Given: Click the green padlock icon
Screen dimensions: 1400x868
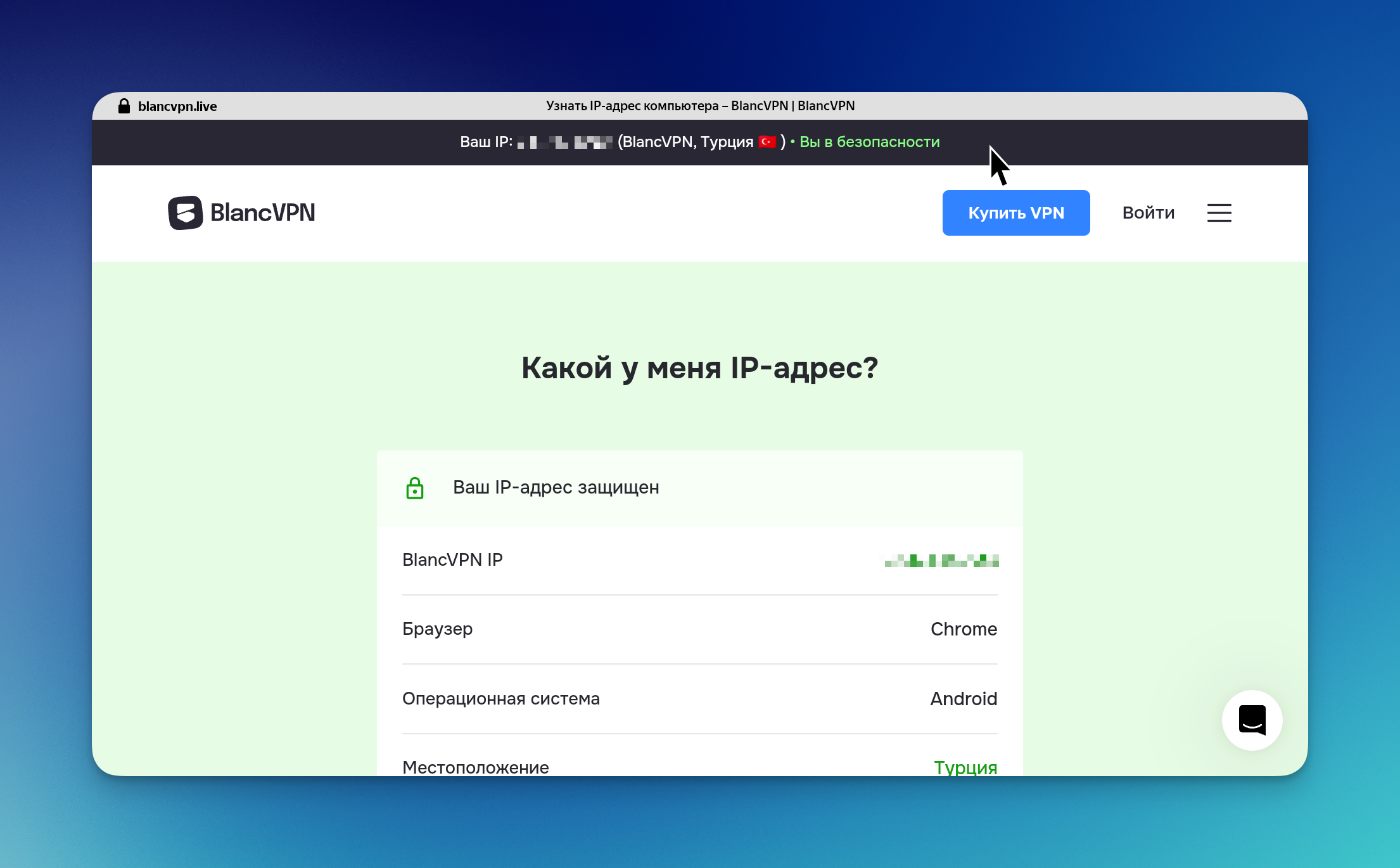Looking at the screenshot, I should click(x=415, y=488).
